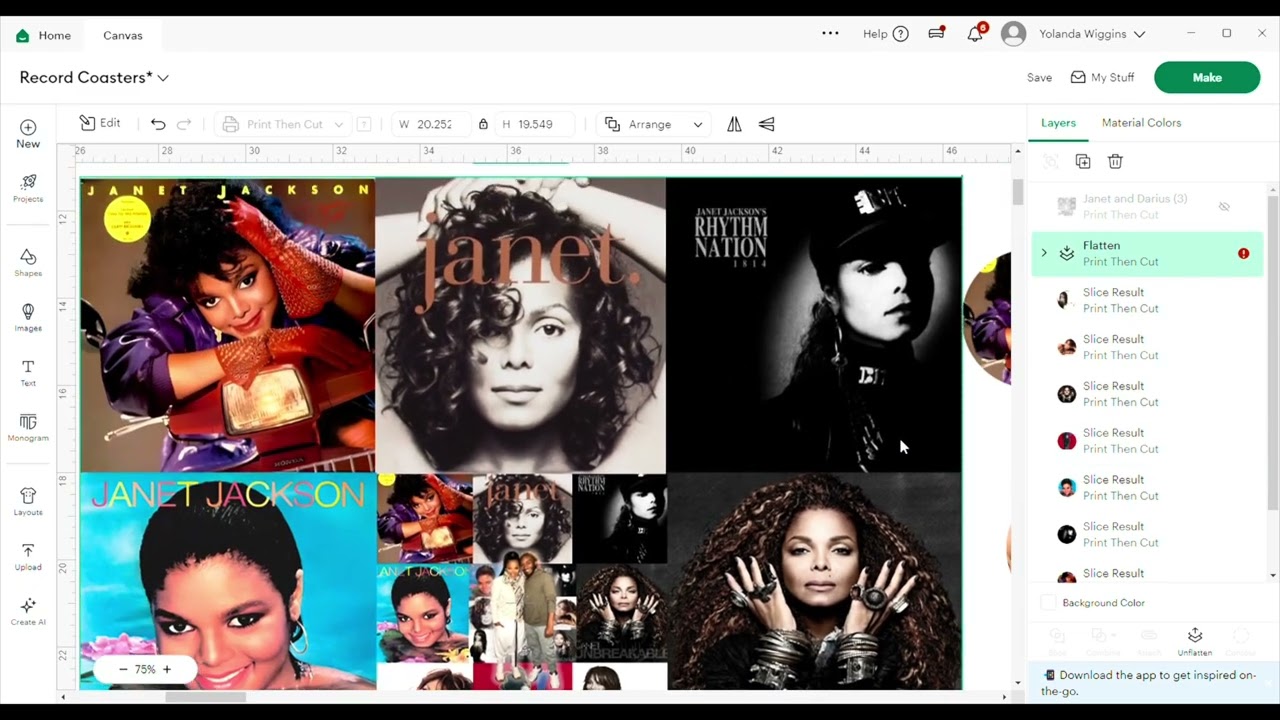Image resolution: width=1280 pixels, height=720 pixels.
Task: Click the canvas horizontal scrollbar thumb
Action: click(x=206, y=697)
